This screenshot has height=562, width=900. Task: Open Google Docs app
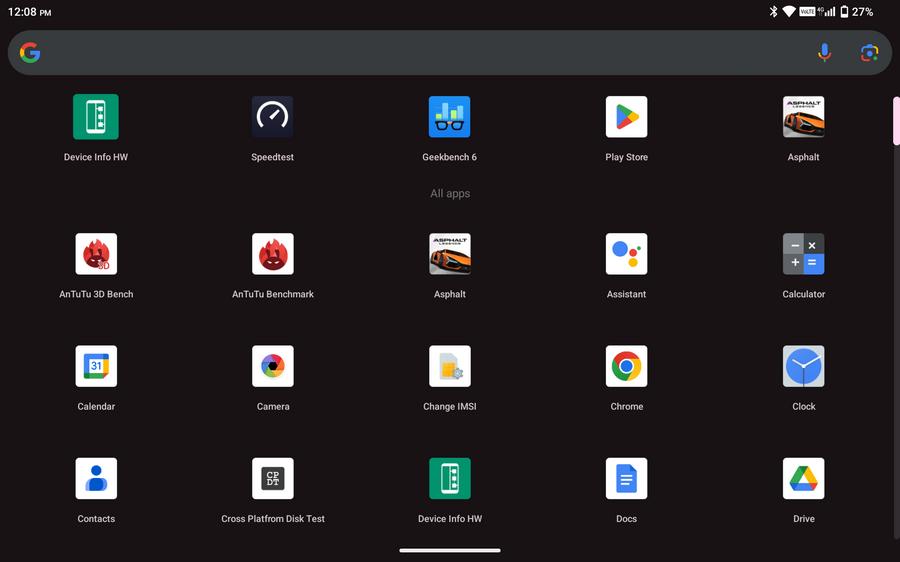point(626,478)
